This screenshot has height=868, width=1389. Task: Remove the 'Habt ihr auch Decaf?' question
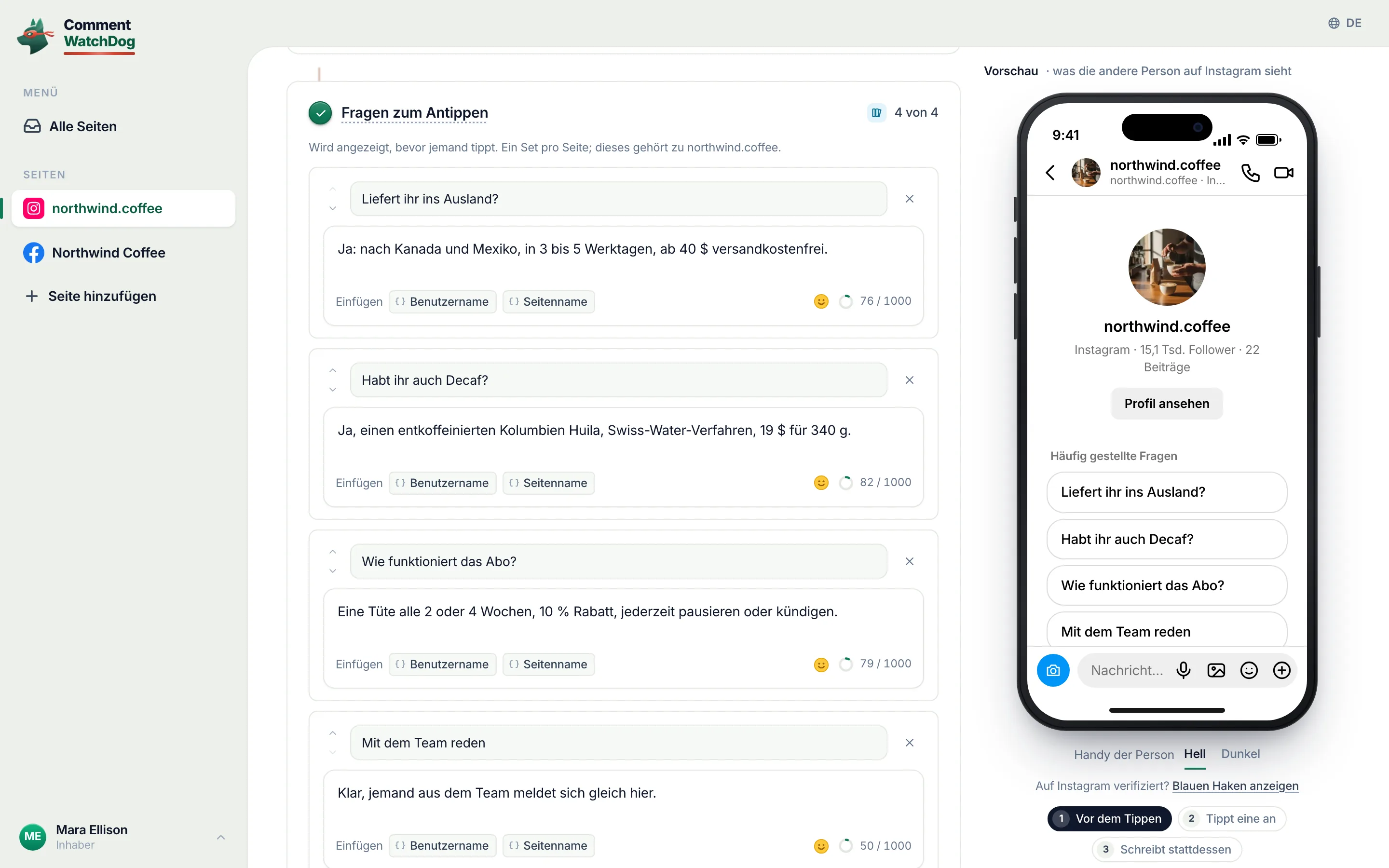tap(910, 380)
